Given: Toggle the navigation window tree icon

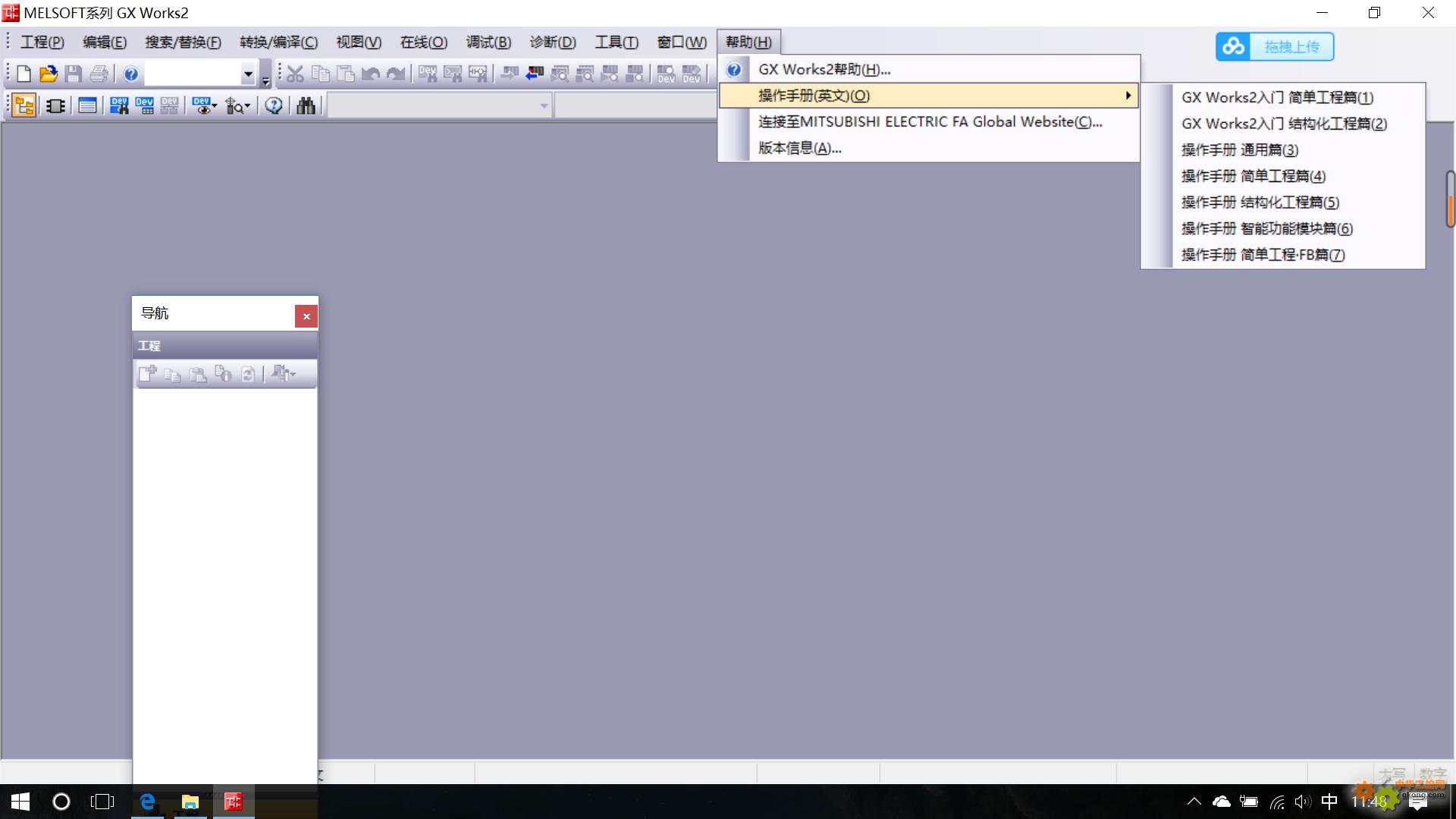Looking at the screenshot, I should pos(24,105).
